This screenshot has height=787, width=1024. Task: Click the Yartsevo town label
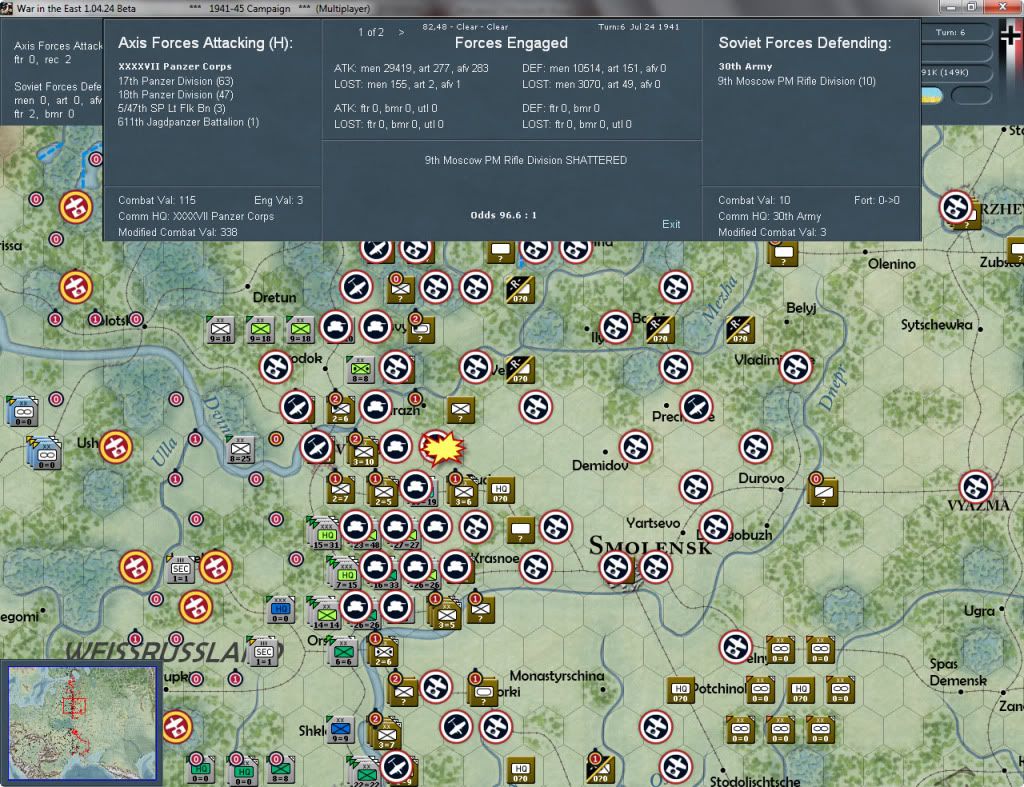pyautogui.click(x=653, y=523)
